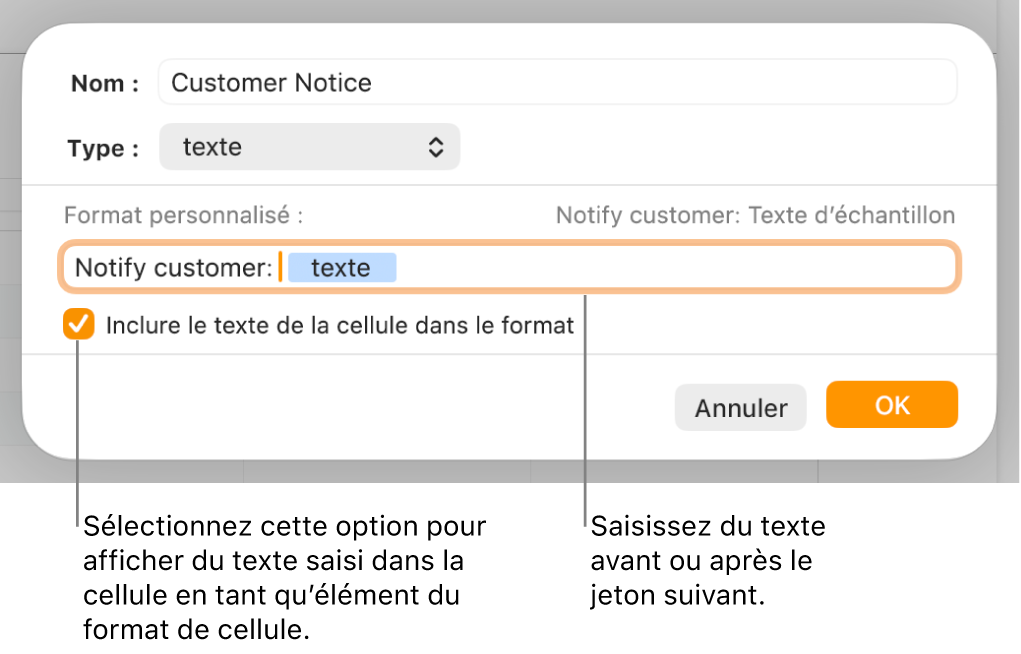Click Annuler to cancel the format
Screen dimensions: 1021x654
740,407
